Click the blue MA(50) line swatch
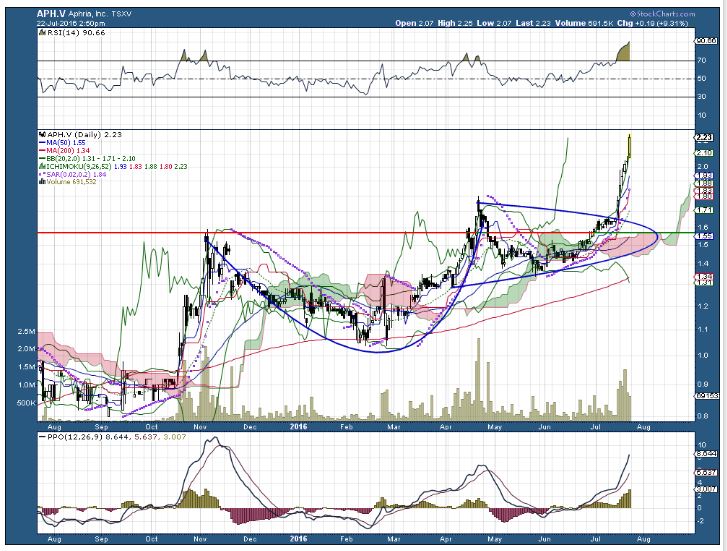Screen dimensions: 727x551 [42, 143]
